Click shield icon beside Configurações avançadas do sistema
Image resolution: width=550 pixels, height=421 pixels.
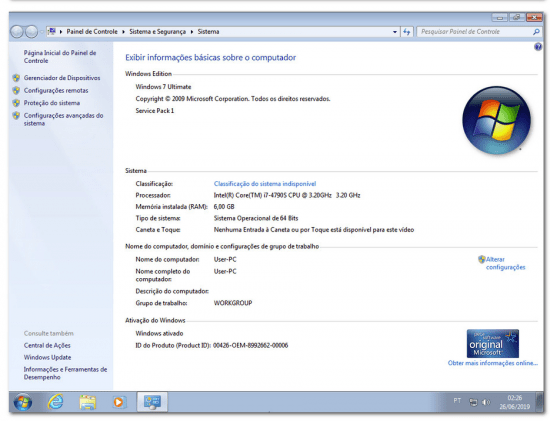pyautogui.click(x=16, y=115)
